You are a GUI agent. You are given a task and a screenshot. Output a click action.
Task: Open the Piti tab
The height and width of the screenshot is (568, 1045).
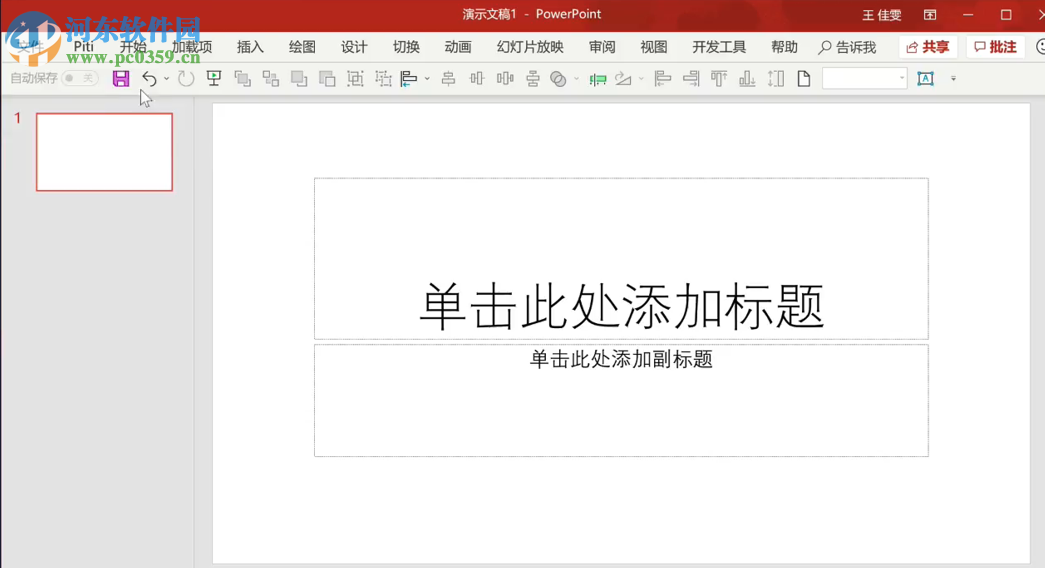click(84, 47)
